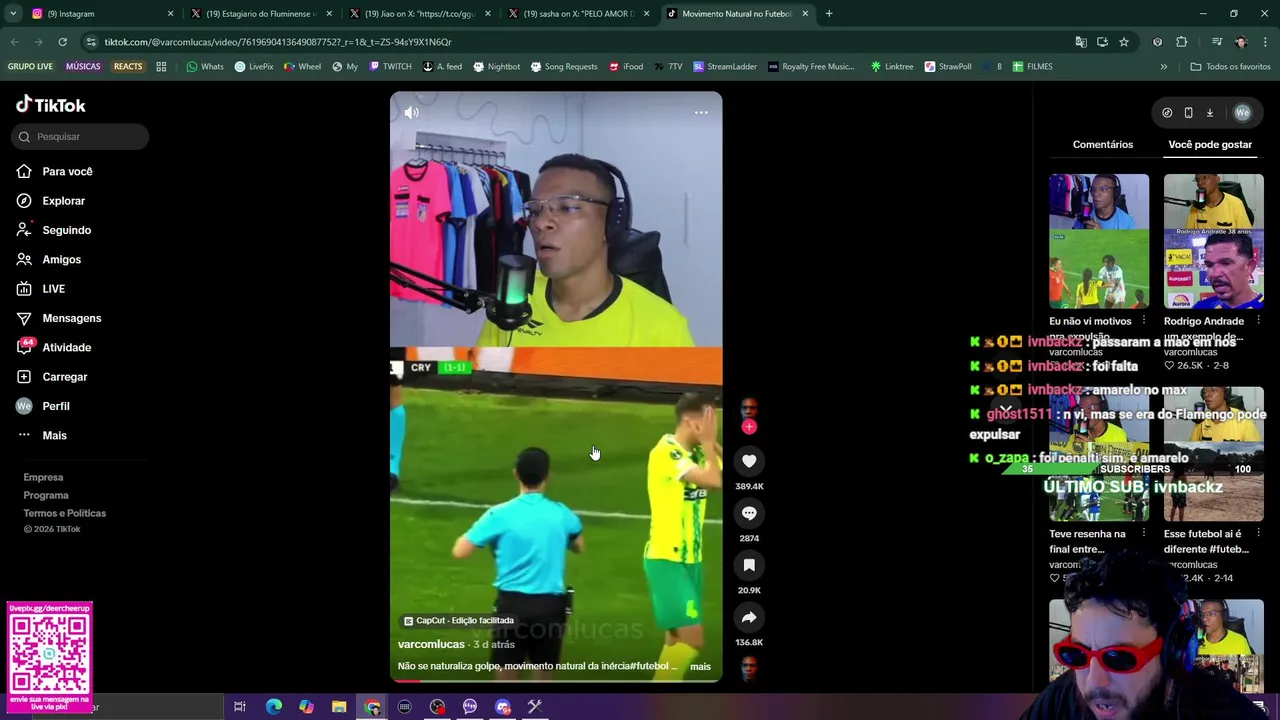This screenshot has height=720, width=1280.
Task: Go to Para você feed
Action: tap(67, 172)
